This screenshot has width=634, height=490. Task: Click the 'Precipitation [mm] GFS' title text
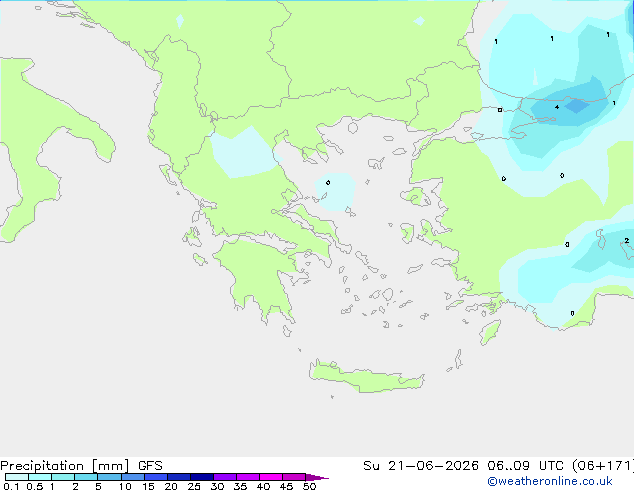tap(81, 466)
